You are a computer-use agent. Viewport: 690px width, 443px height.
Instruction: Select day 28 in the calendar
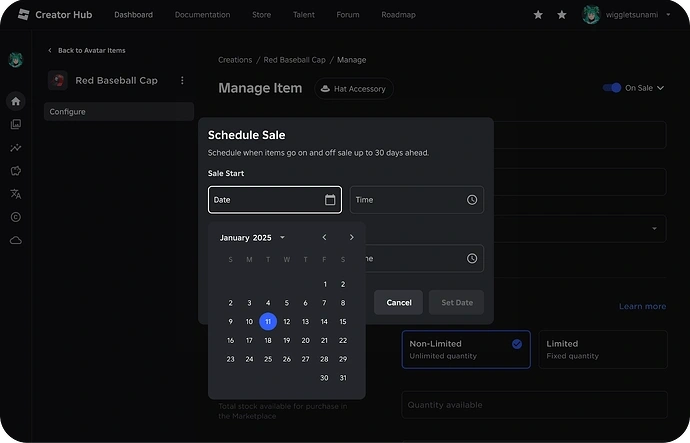point(324,359)
